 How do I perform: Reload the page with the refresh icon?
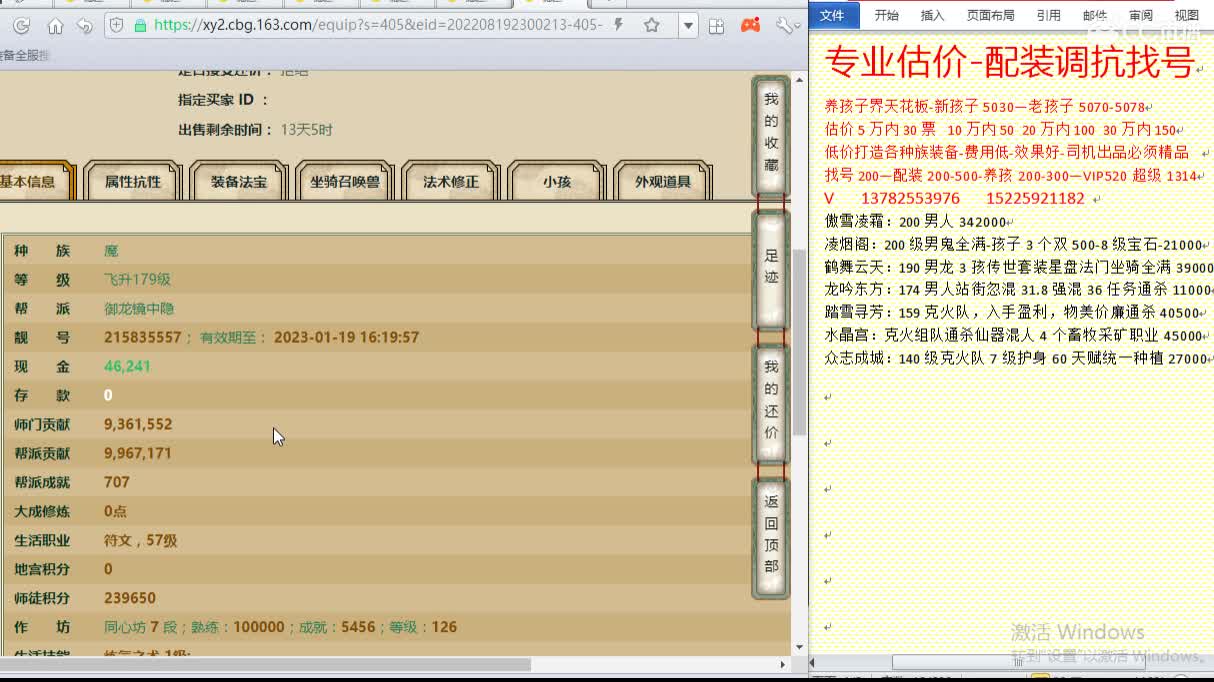pos(20,26)
